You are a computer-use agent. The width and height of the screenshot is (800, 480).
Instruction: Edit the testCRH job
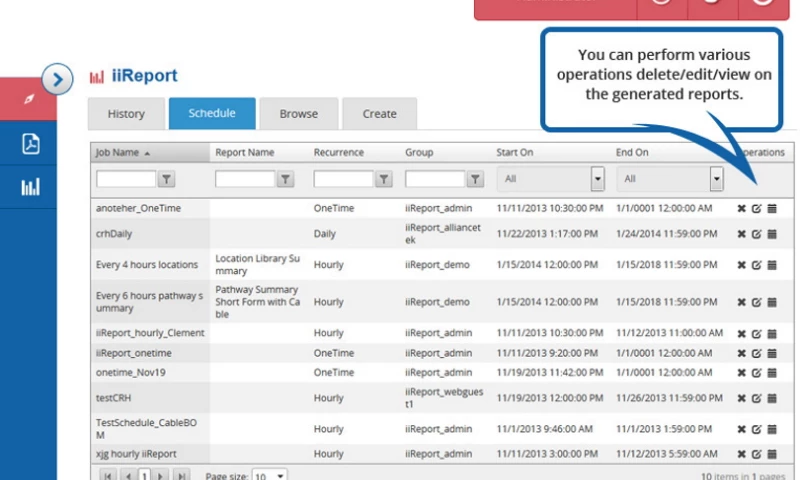[x=756, y=398]
